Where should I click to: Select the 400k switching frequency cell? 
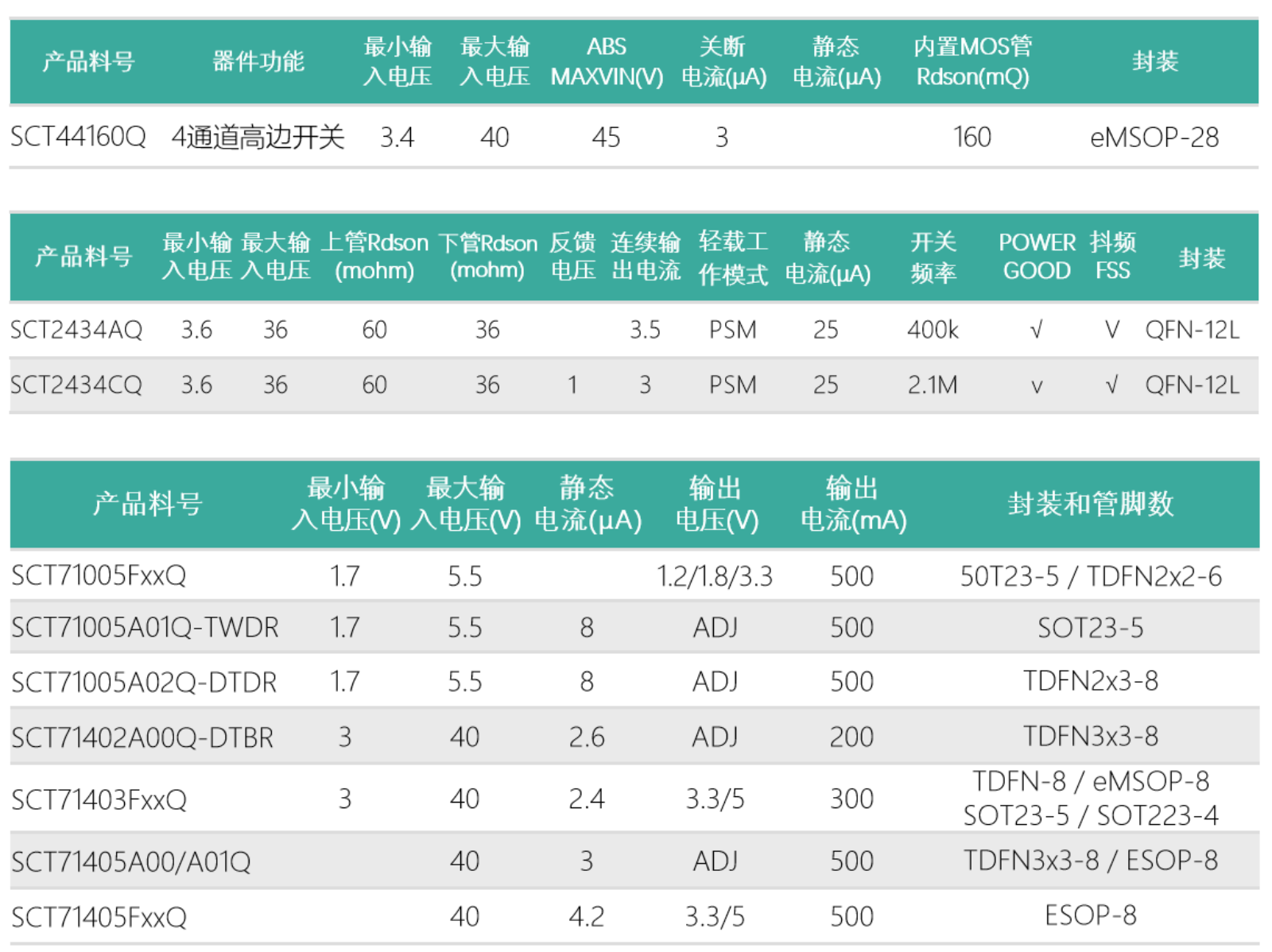pos(933,329)
